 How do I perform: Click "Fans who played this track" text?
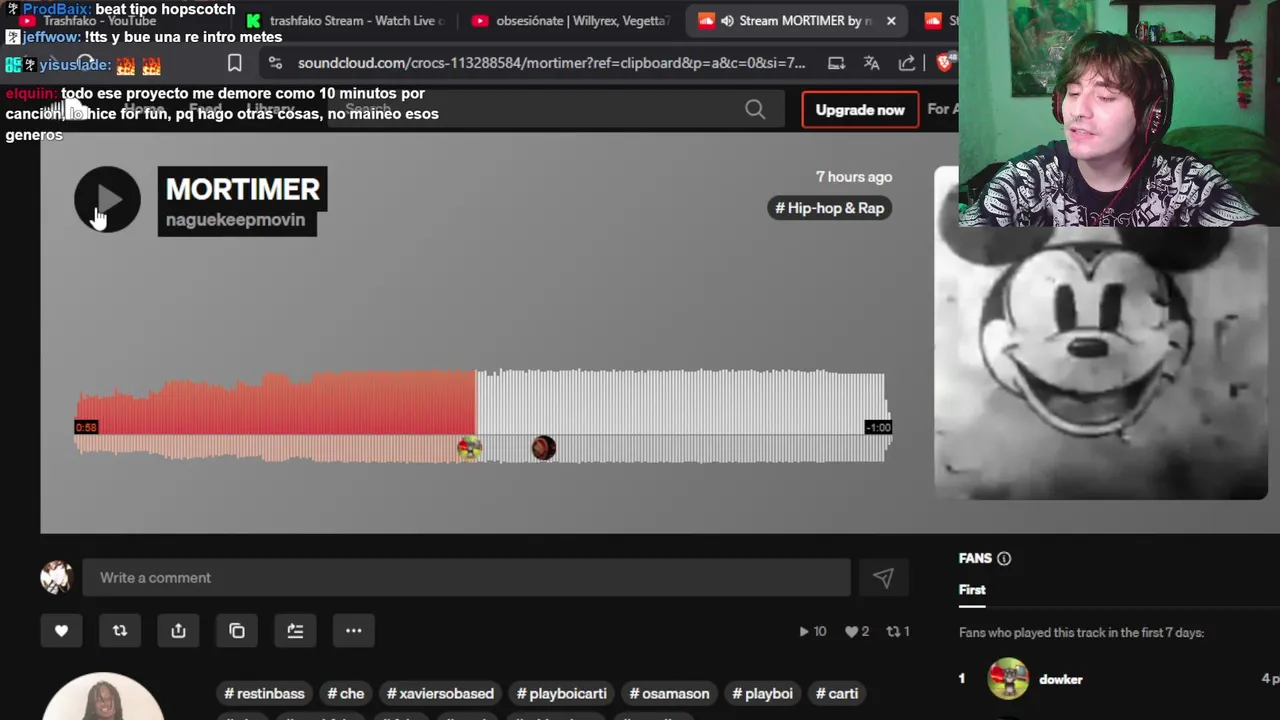tap(1081, 633)
